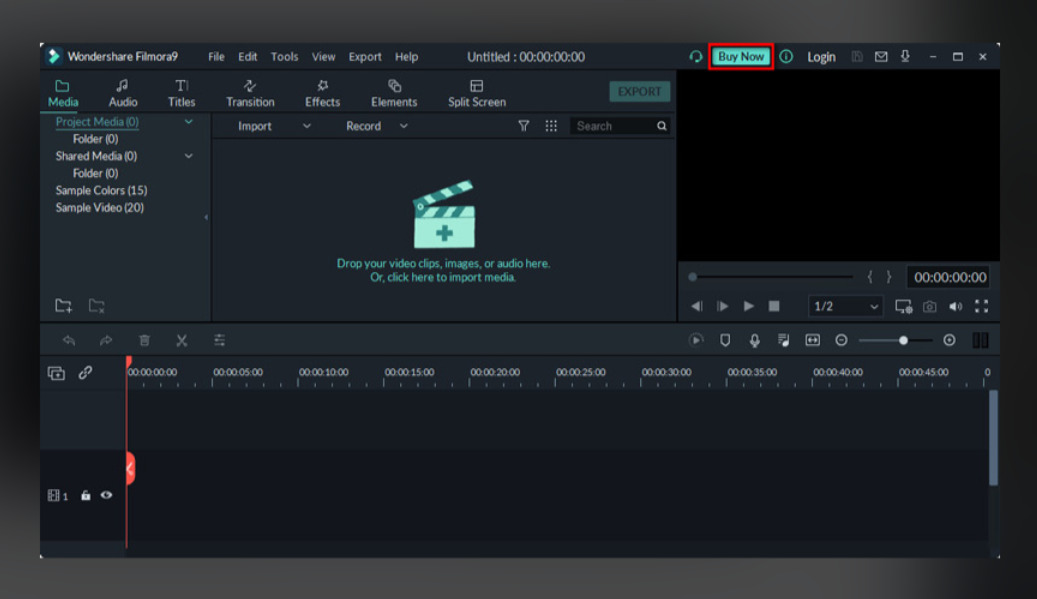Switch media to grid view icon
1037x599 pixels.
tap(551, 126)
